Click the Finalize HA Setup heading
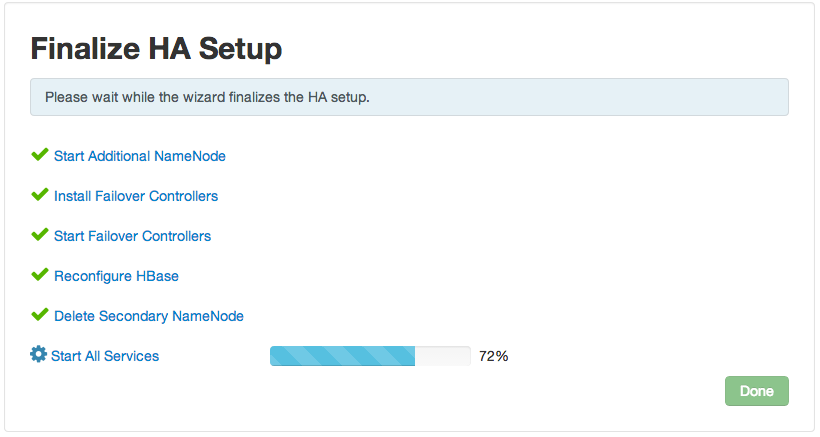 click(x=156, y=49)
